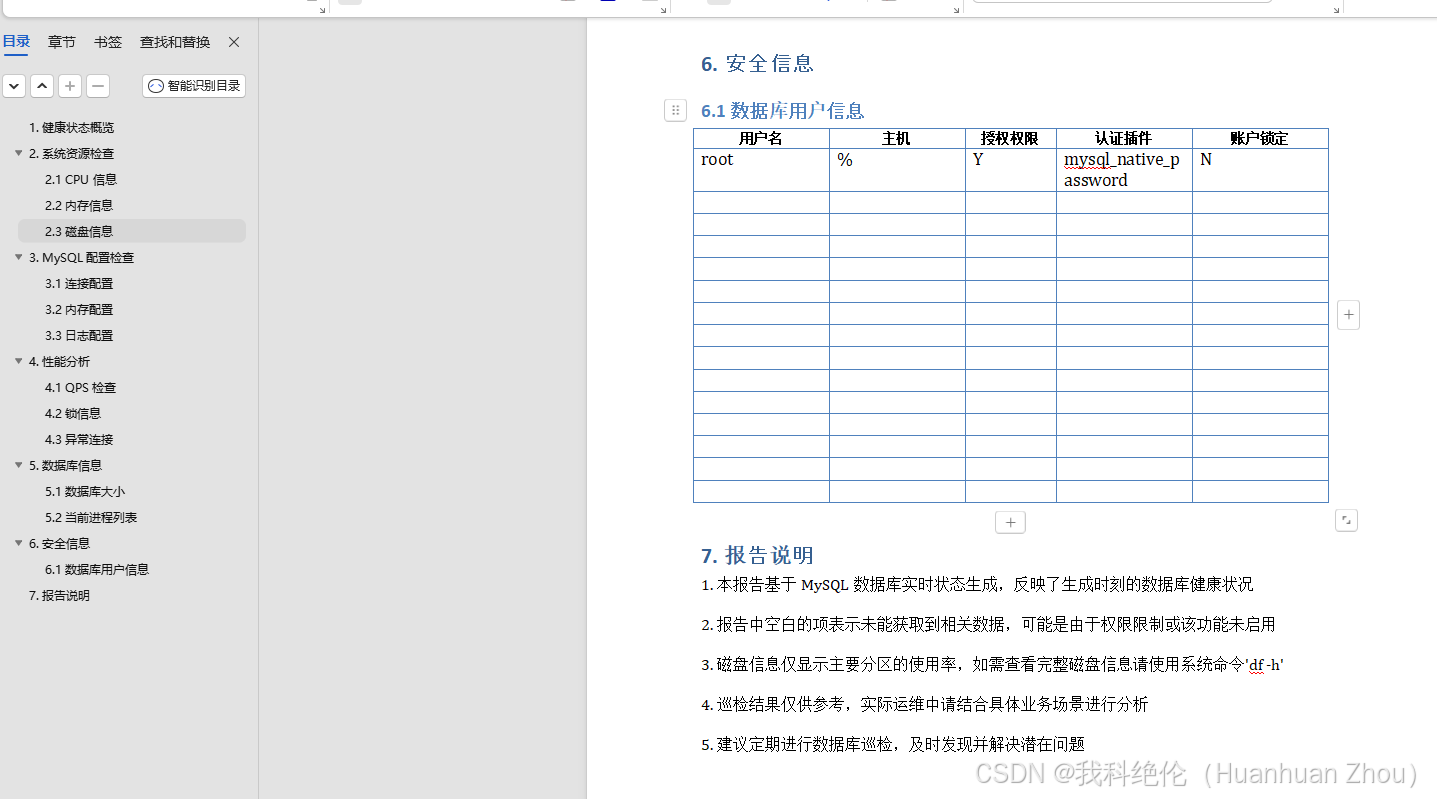This screenshot has height=799, width=1437.
Task: Switch to the 章节 tab
Action: click(61, 42)
